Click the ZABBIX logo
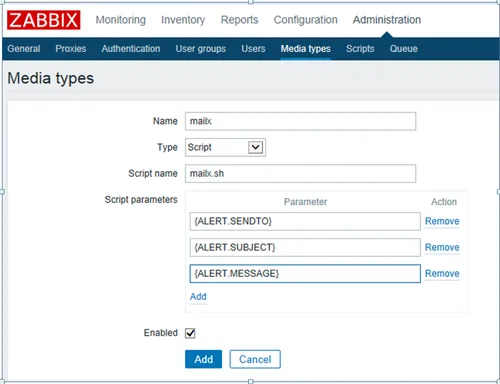 point(44,20)
